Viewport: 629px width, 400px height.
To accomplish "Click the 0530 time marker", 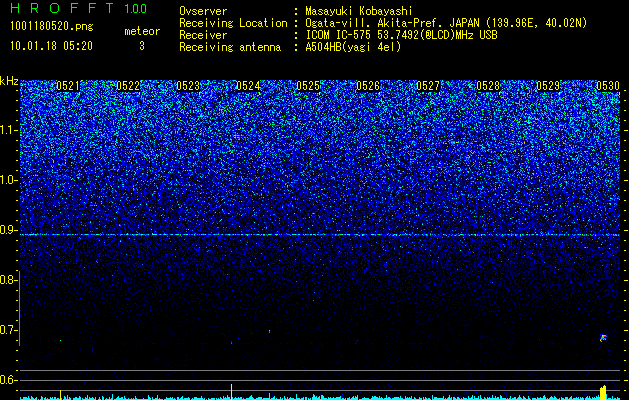I will pyautogui.click(x=608, y=86).
